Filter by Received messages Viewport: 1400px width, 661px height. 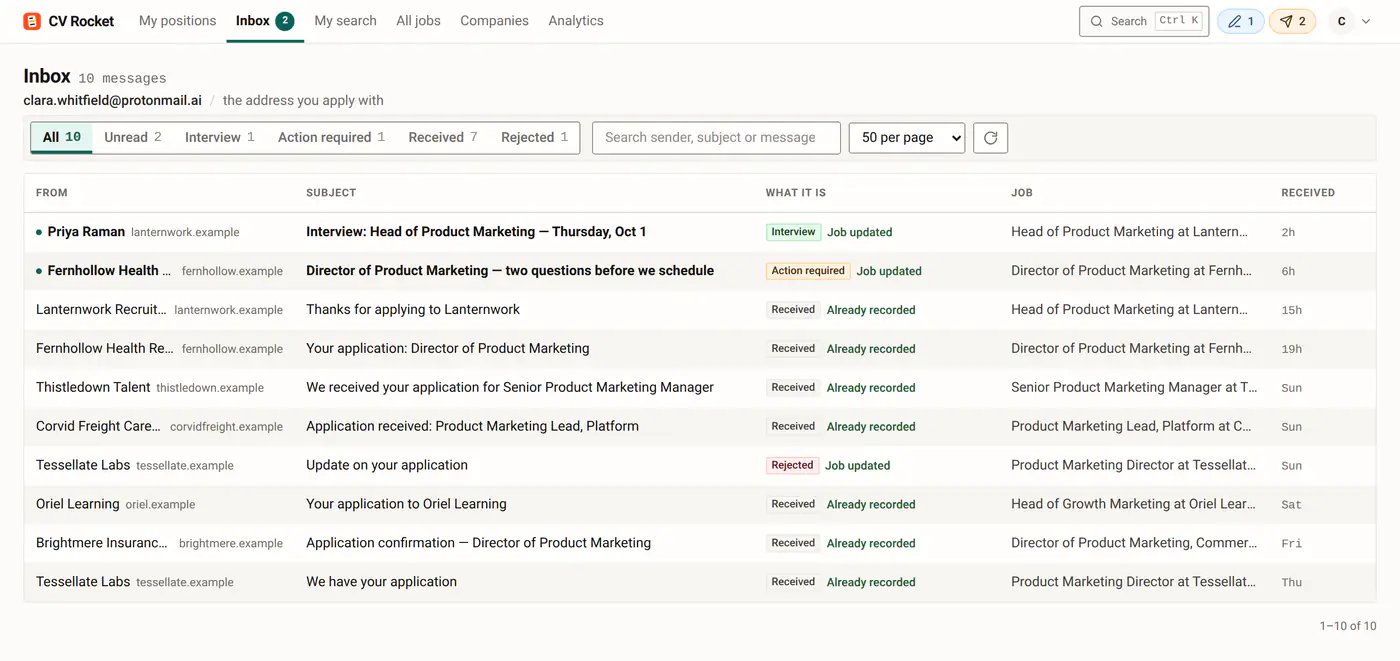click(x=443, y=137)
